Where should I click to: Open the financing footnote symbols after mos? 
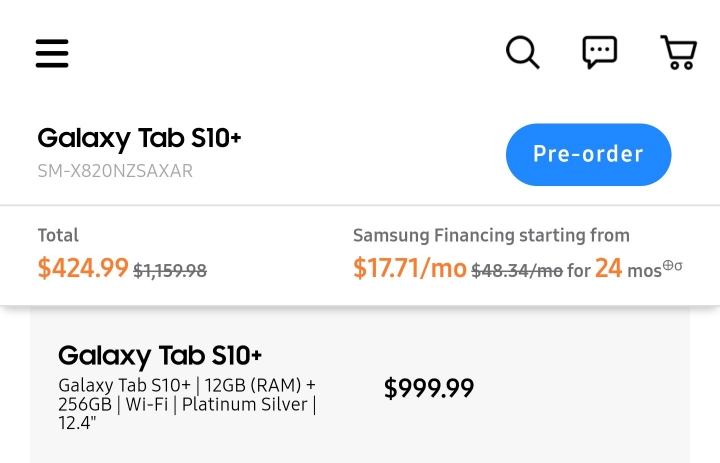click(672, 265)
